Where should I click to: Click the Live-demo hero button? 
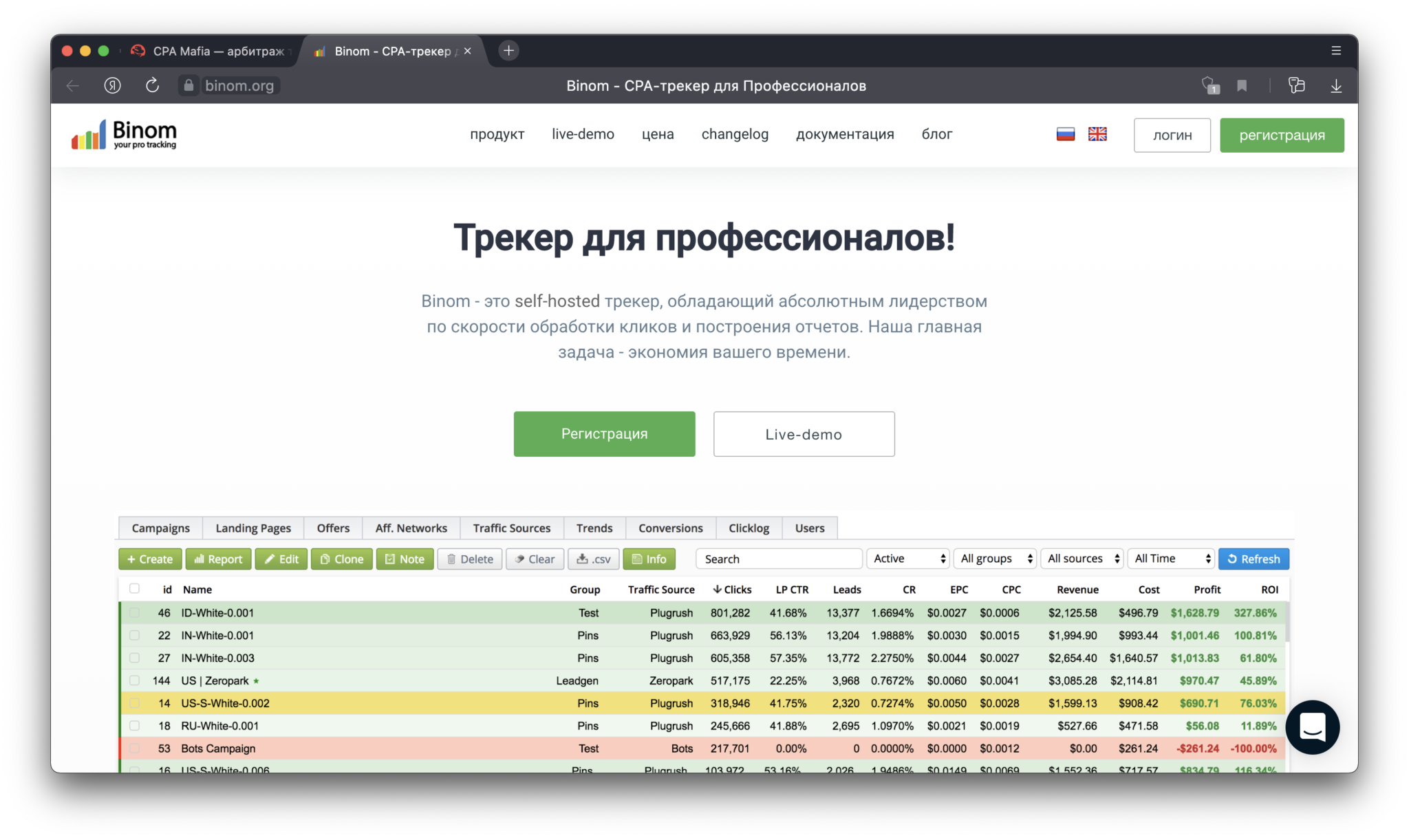[804, 434]
